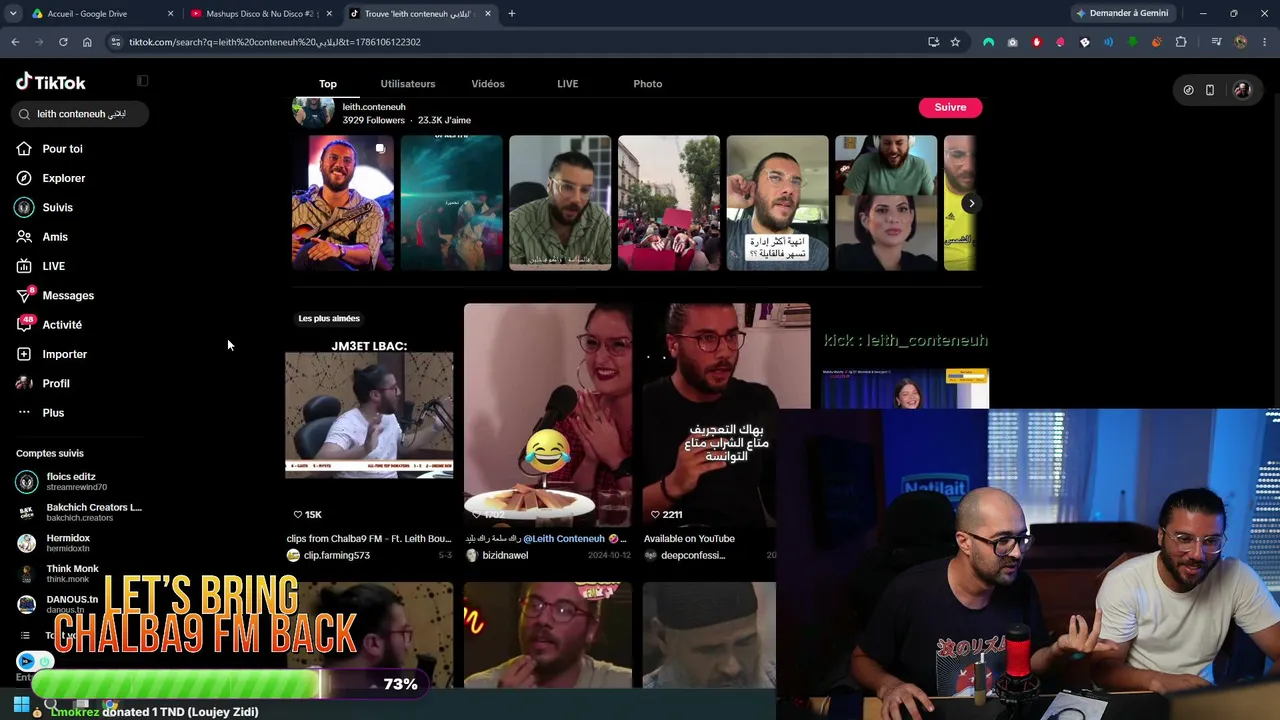Follow leith.conteneuh with the Suivre button
This screenshot has height=720, width=1280.
(950, 107)
